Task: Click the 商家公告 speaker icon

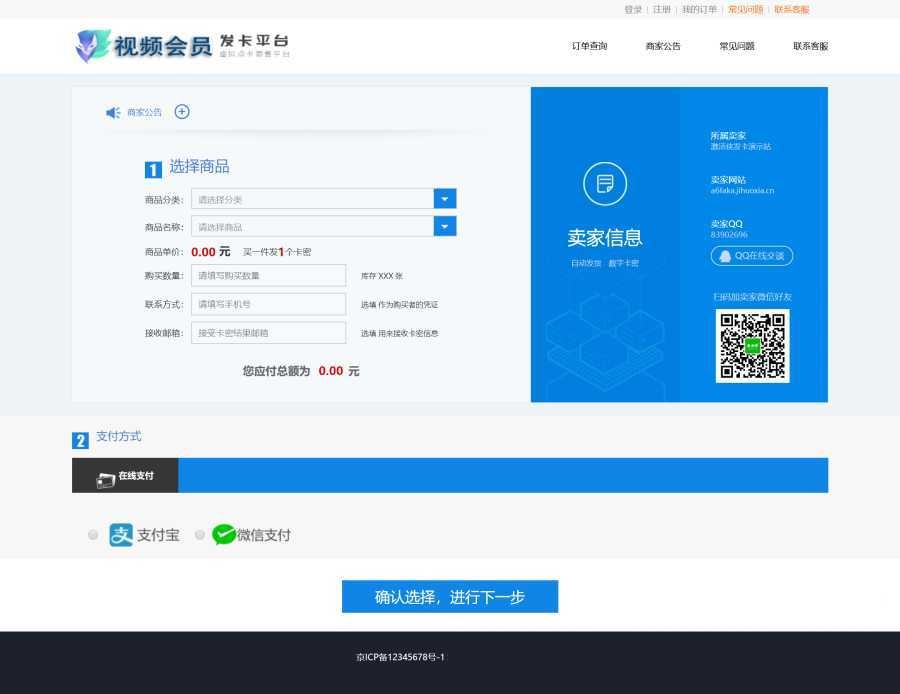Action: [113, 112]
